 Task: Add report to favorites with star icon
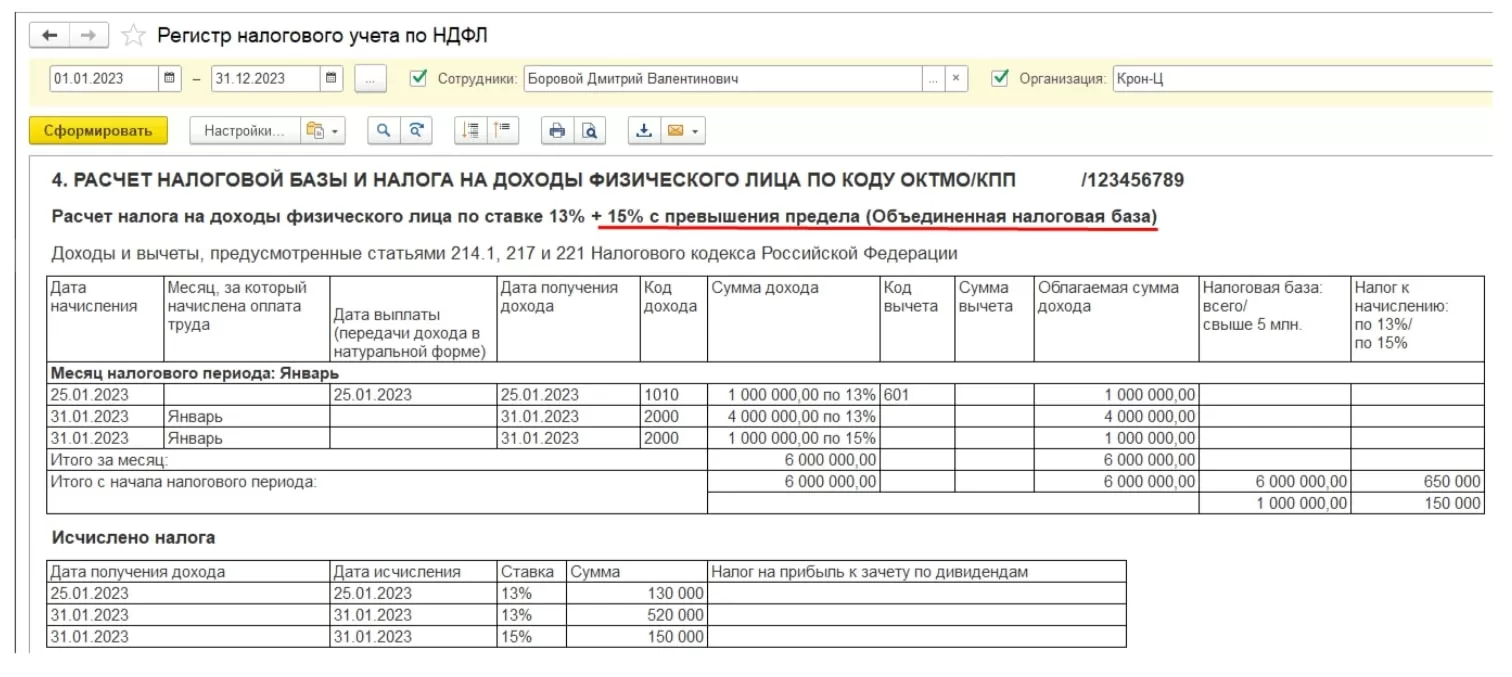click(x=132, y=36)
